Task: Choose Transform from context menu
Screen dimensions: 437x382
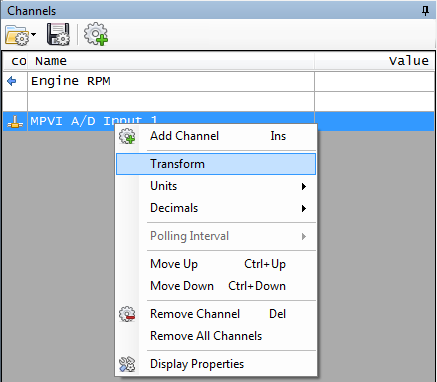Action: pyautogui.click(x=216, y=164)
